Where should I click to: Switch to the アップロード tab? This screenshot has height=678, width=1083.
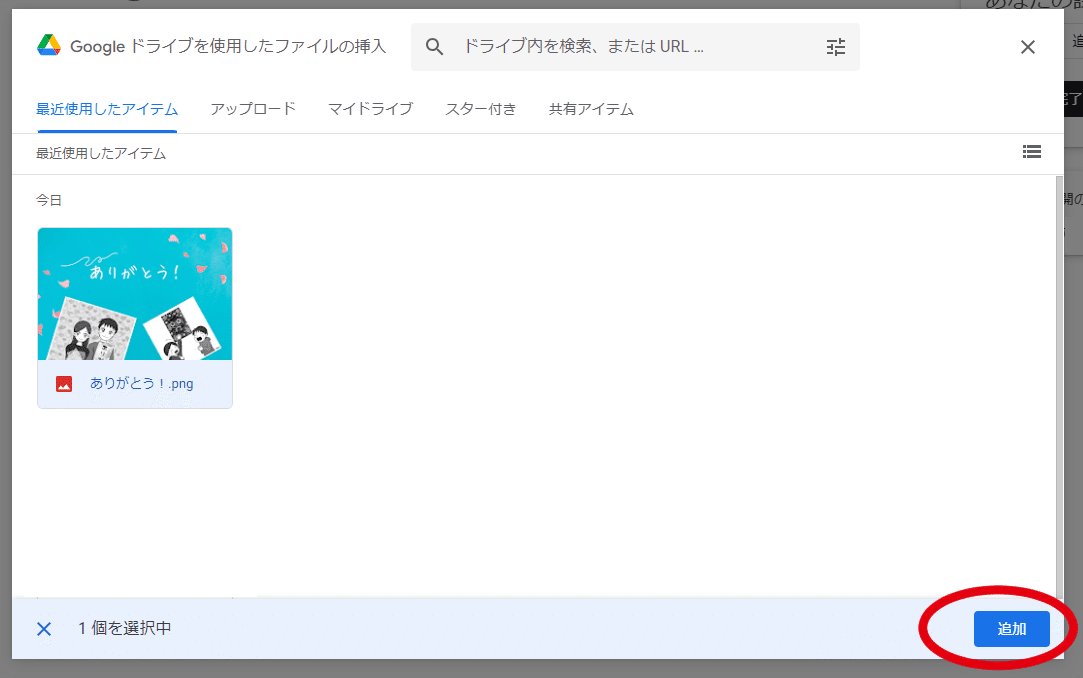tap(253, 109)
